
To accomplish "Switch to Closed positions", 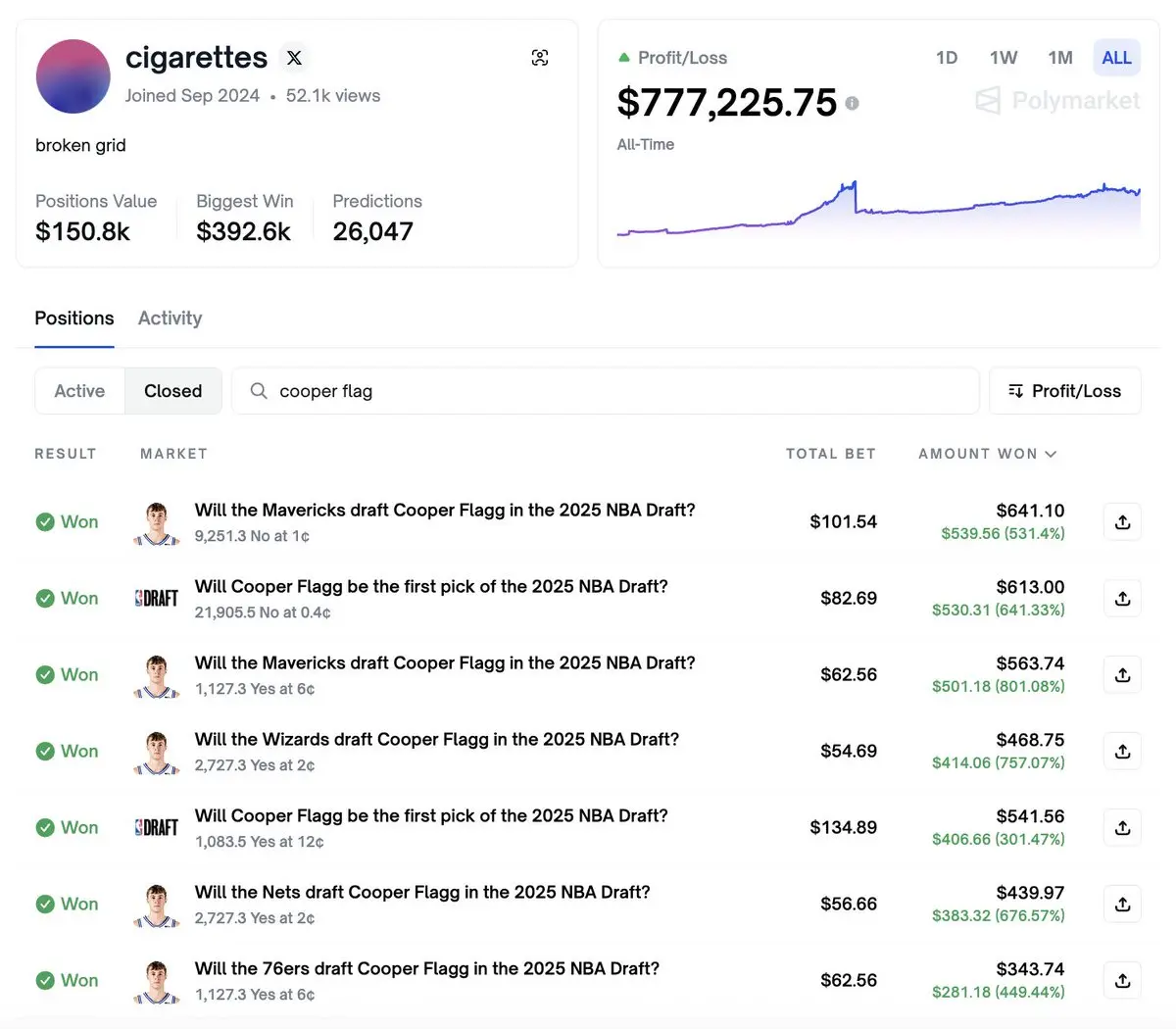I will [x=173, y=391].
